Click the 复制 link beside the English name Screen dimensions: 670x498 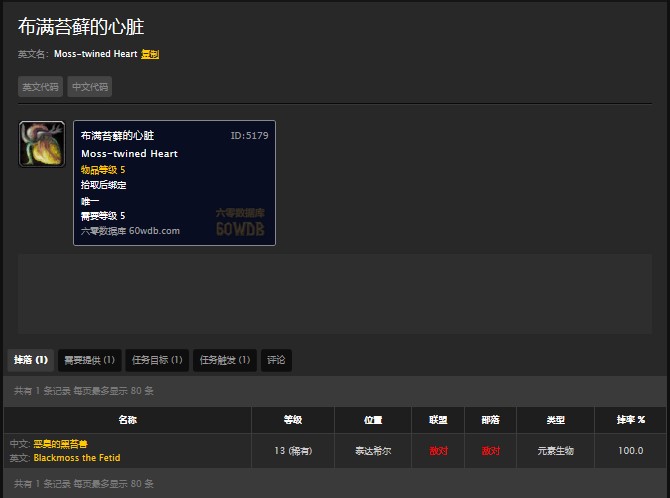150,54
